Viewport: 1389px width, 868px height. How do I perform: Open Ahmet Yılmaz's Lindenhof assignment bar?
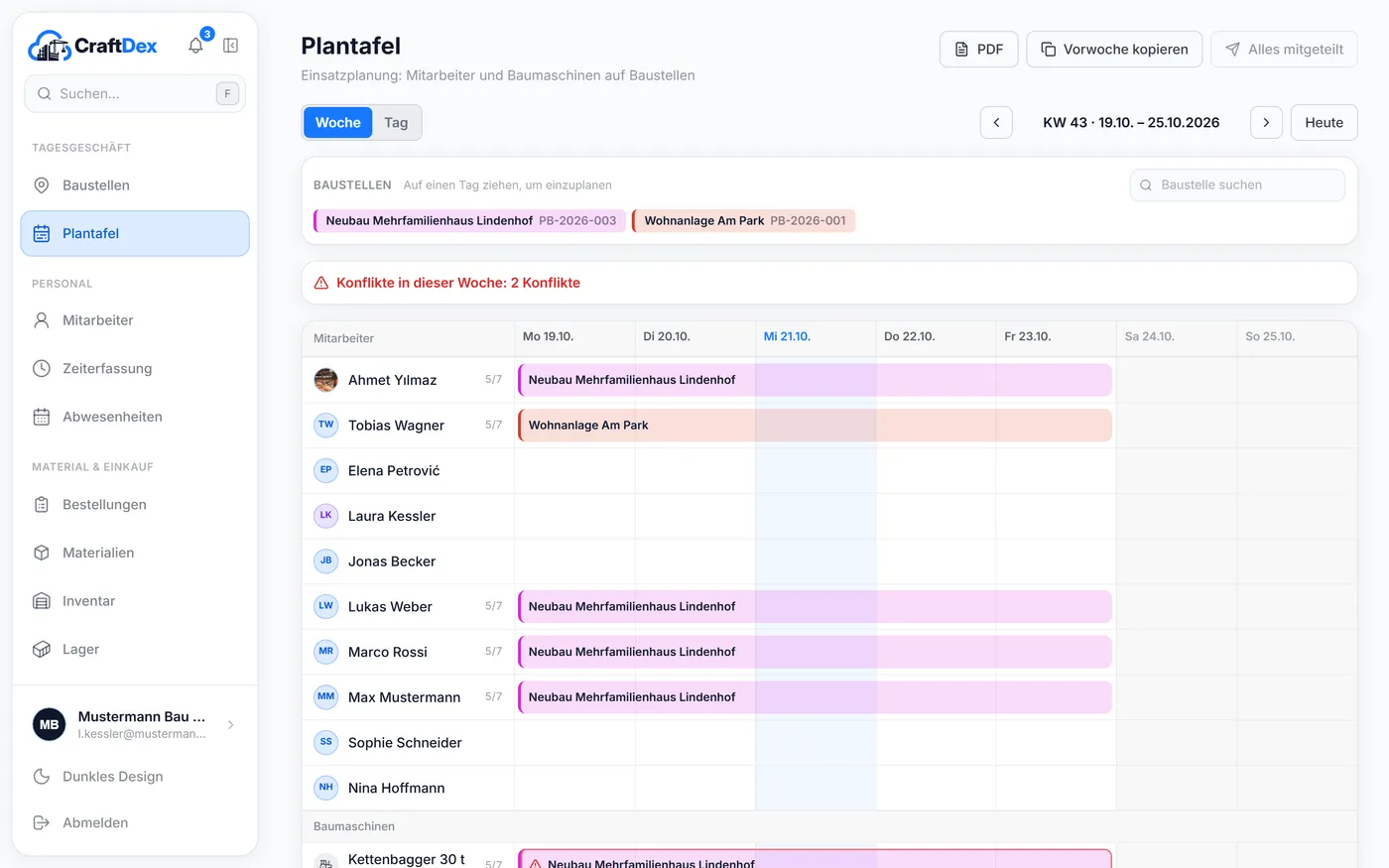(815, 380)
